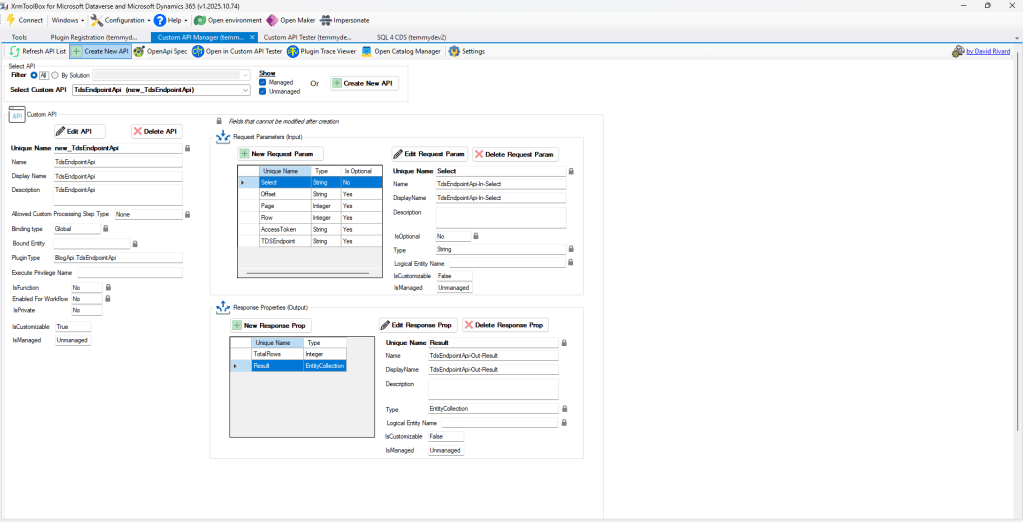Select the TDSEndpoint parameter row
The width and height of the screenshot is (1023, 522).
coord(310,241)
